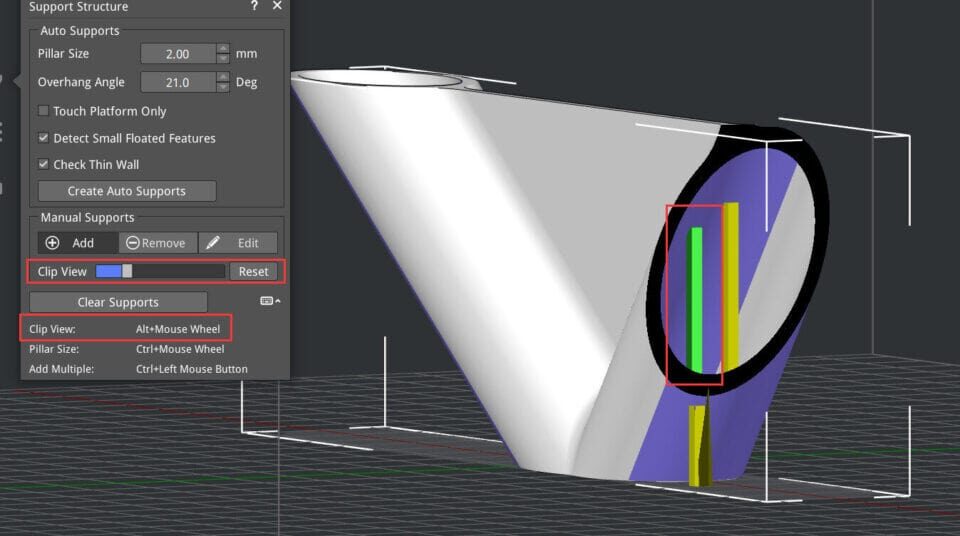960x536 pixels.
Task: Reset the Clip View
Action: click(253, 271)
